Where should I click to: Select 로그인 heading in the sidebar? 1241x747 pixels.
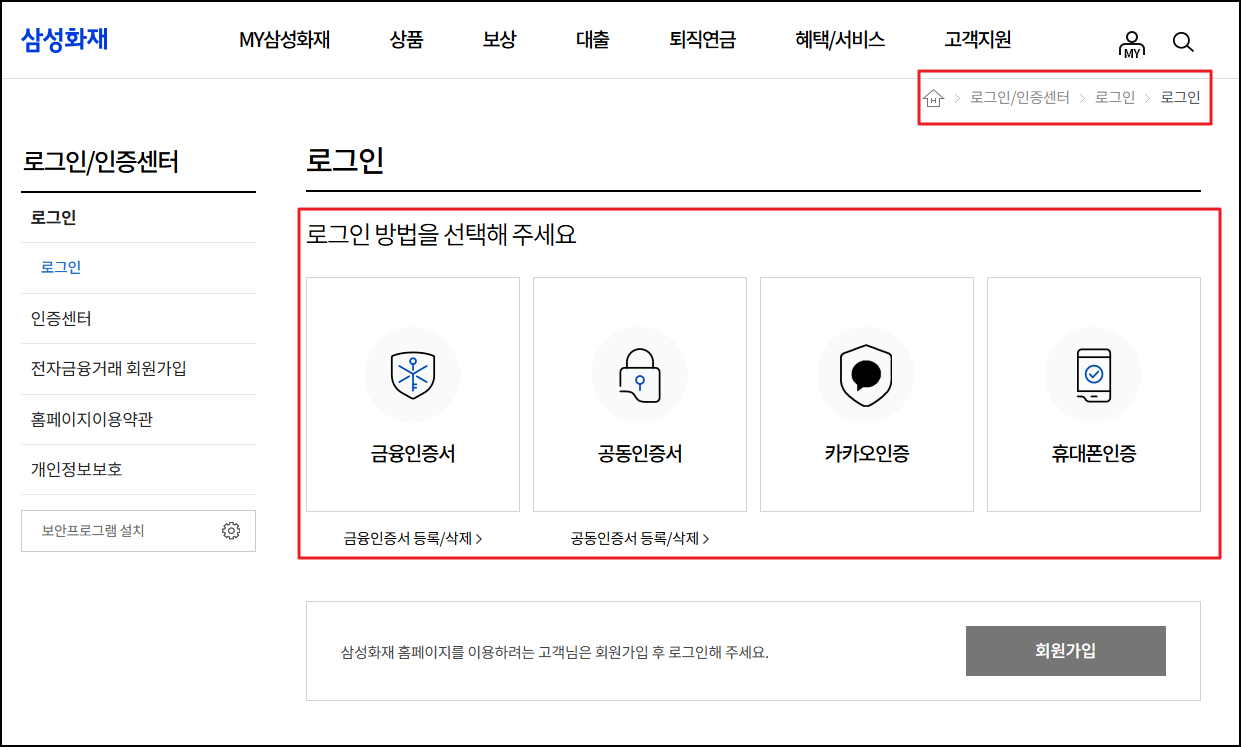tap(53, 218)
